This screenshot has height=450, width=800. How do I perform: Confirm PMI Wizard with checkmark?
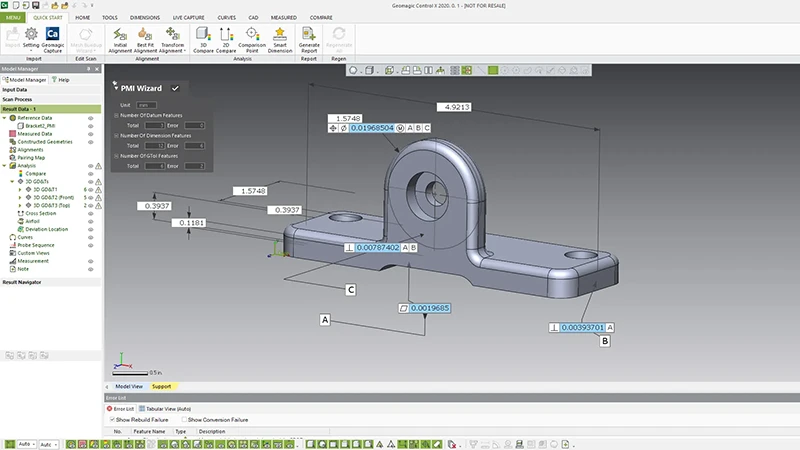point(175,88)
